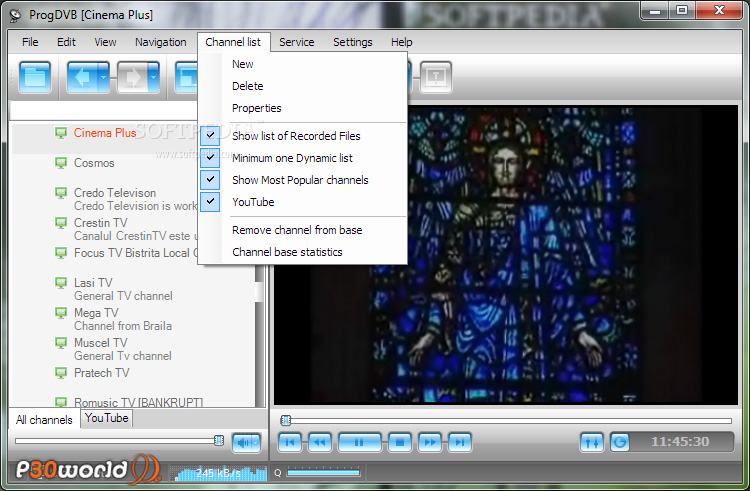Stop the playback
Viewport: 750px width, 491px height.
(x=400, y=442)
